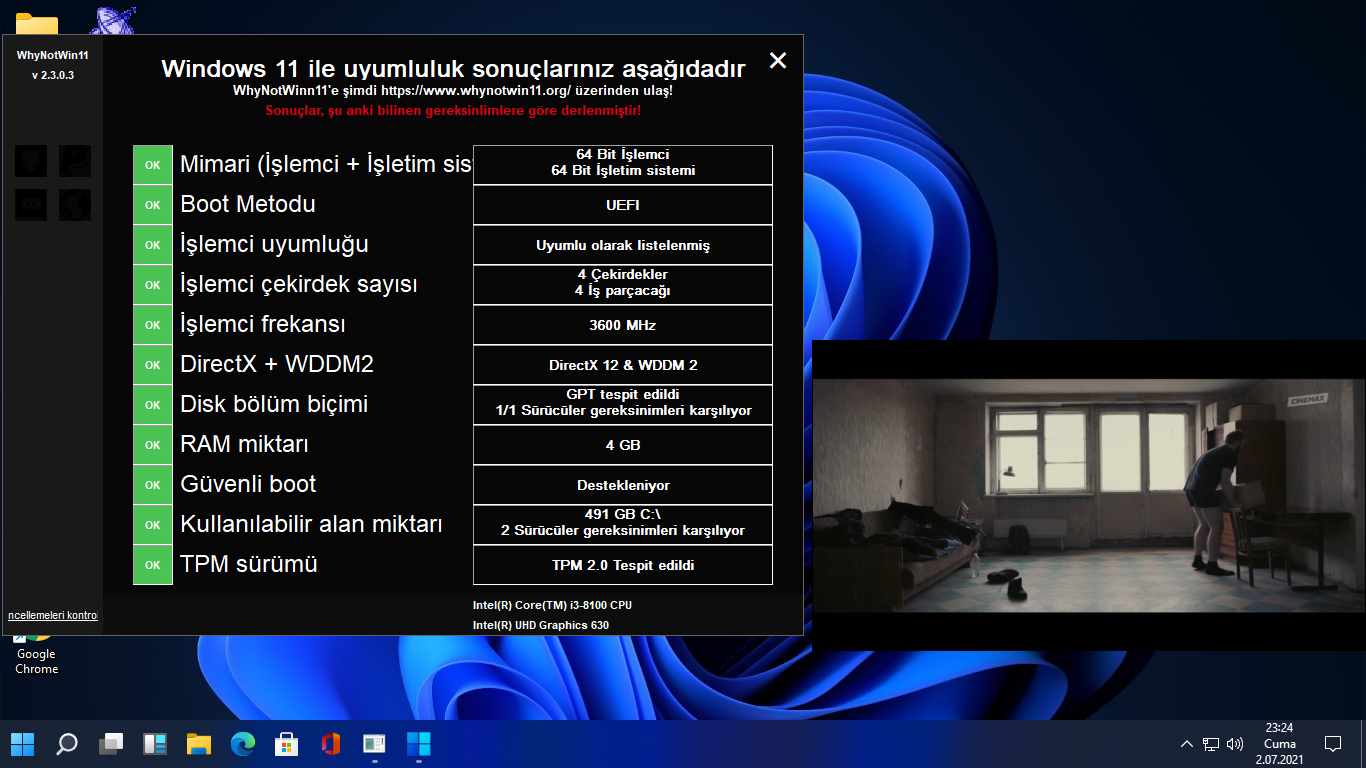
Task: Open the Discord icon in the sidebar
Action: (31, 205)
